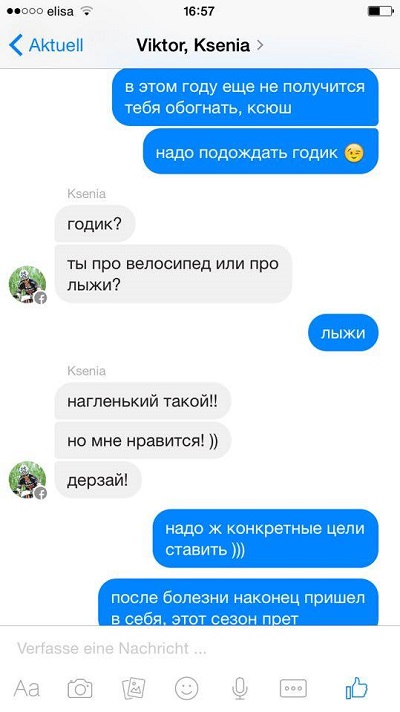Tap the надо ж конкретные цели bubble

(x=265, y=539)
